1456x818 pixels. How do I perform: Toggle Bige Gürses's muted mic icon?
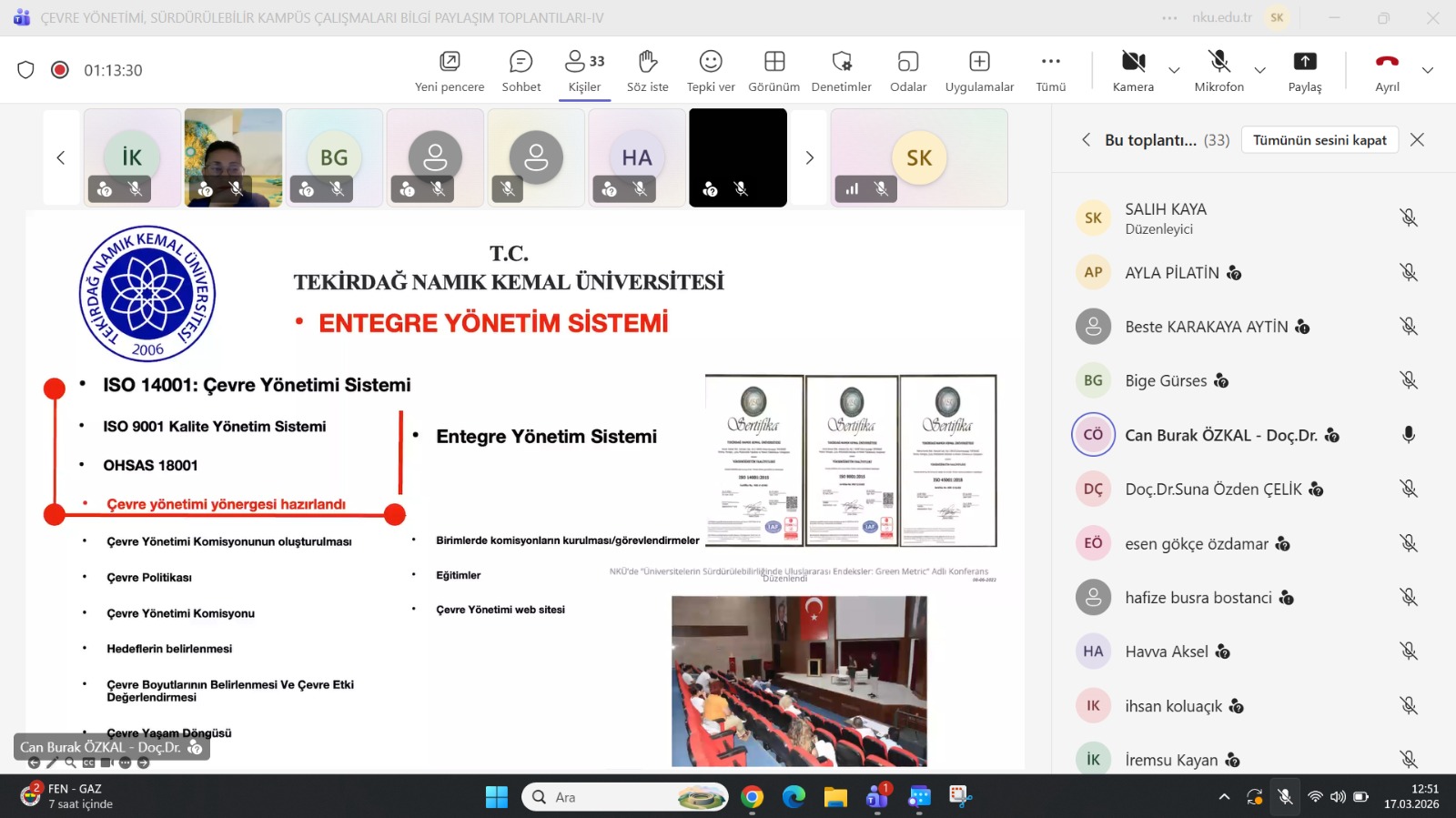1409,380
